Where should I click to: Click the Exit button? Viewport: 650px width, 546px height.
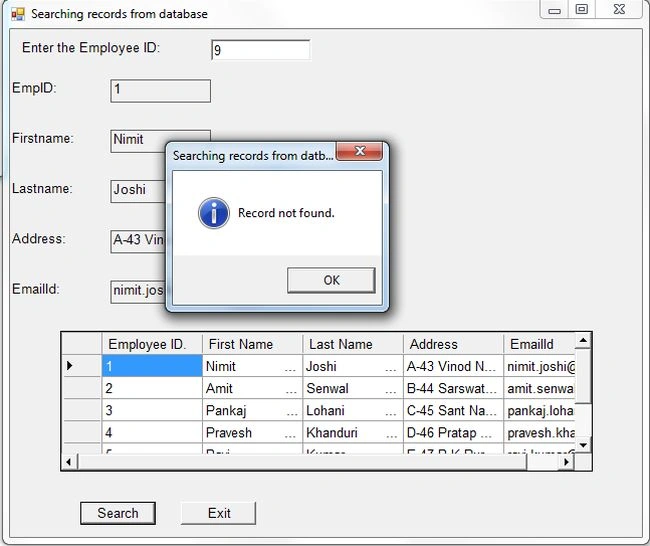[x=218, y=513]
